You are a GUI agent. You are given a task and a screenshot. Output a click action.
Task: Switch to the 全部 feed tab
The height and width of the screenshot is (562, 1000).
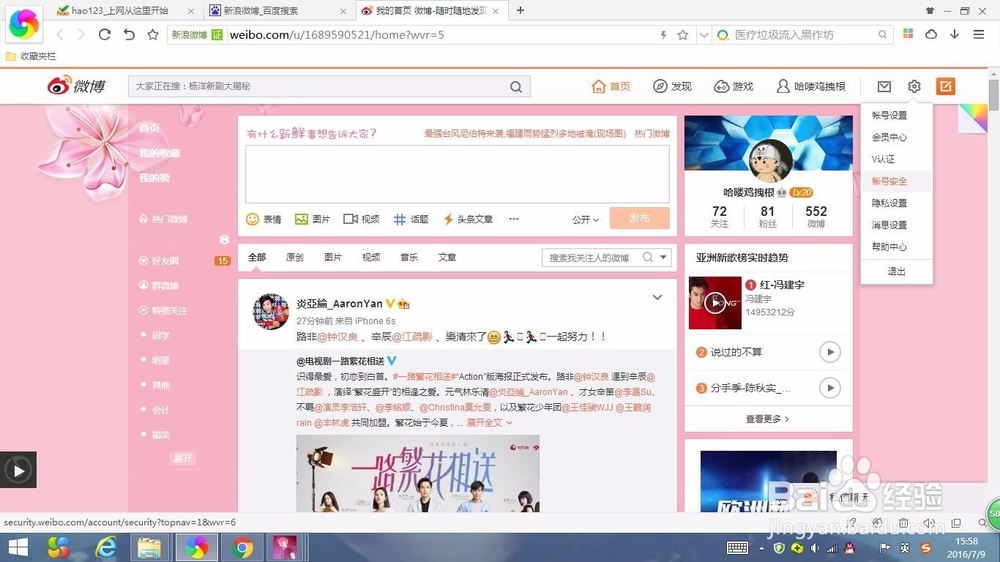257,257
